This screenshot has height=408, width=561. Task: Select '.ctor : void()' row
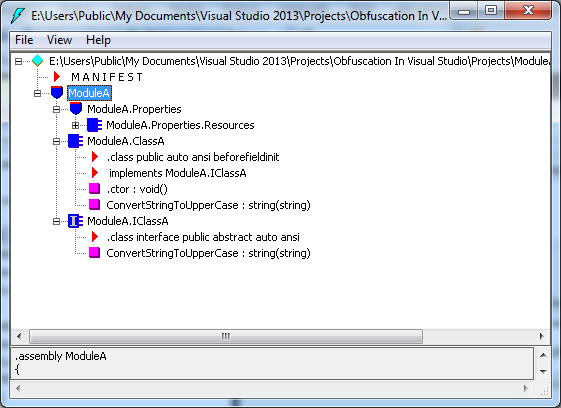pos(137,189)
